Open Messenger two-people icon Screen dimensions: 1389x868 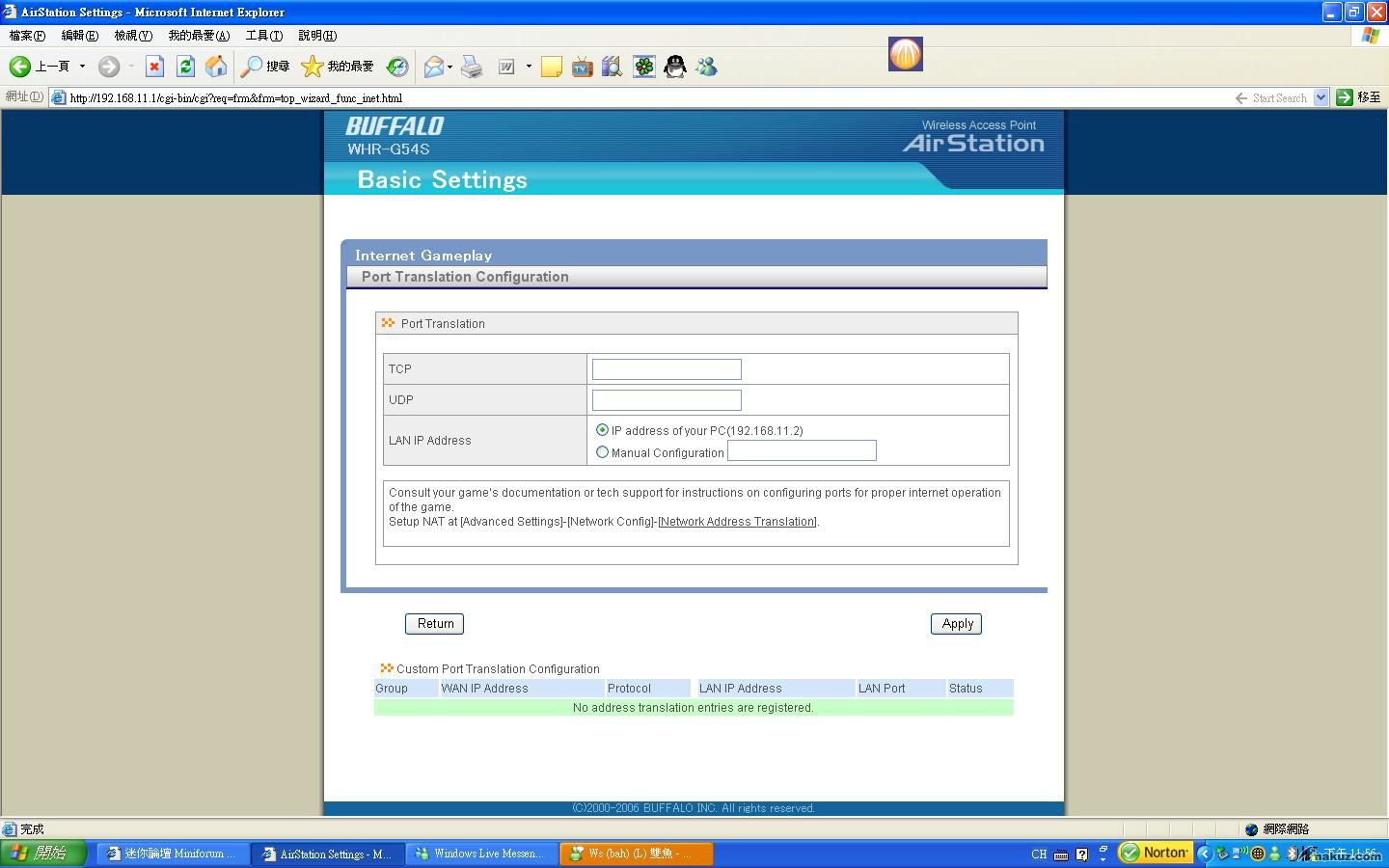pos(706,66)
